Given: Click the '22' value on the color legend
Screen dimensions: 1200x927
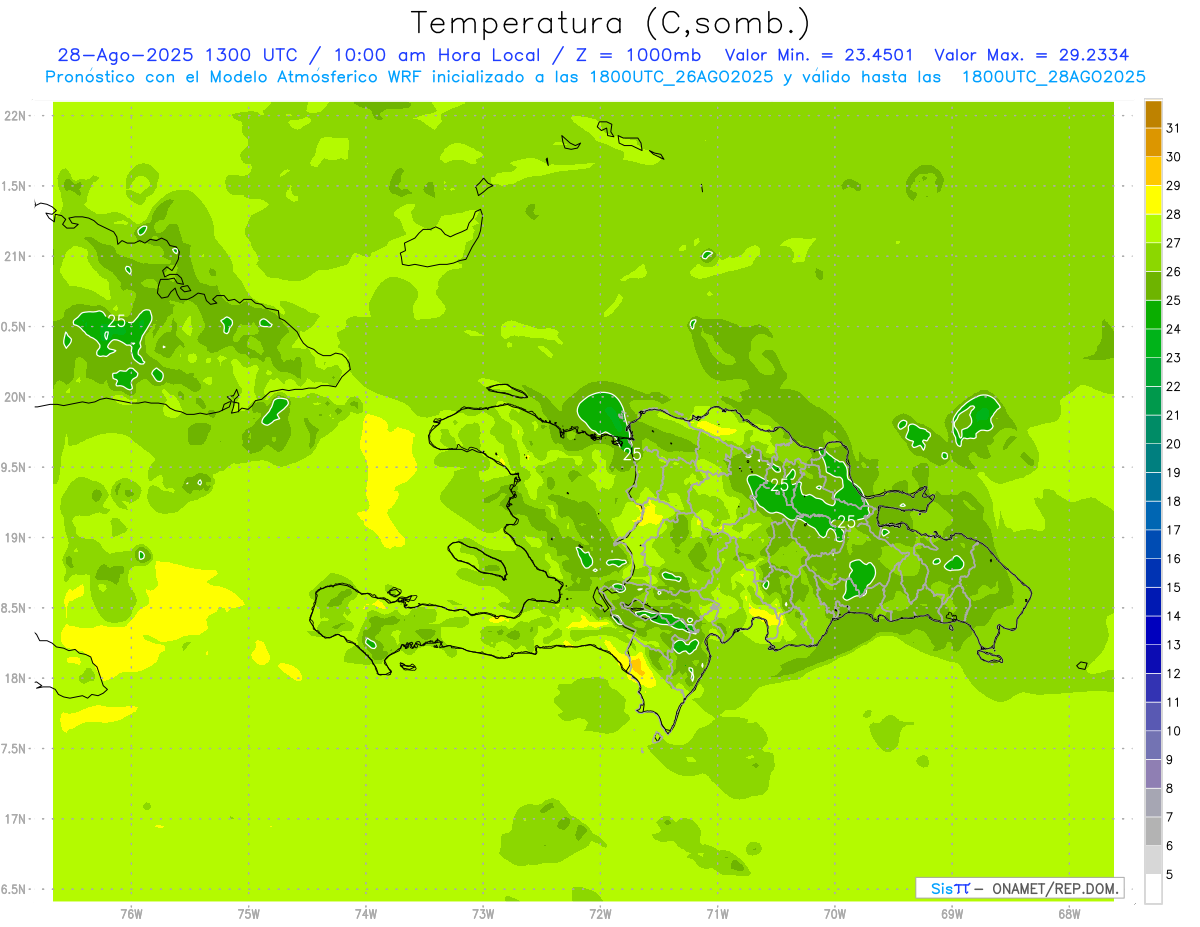Looking at the screenshot, I should tap(1173, 387).
